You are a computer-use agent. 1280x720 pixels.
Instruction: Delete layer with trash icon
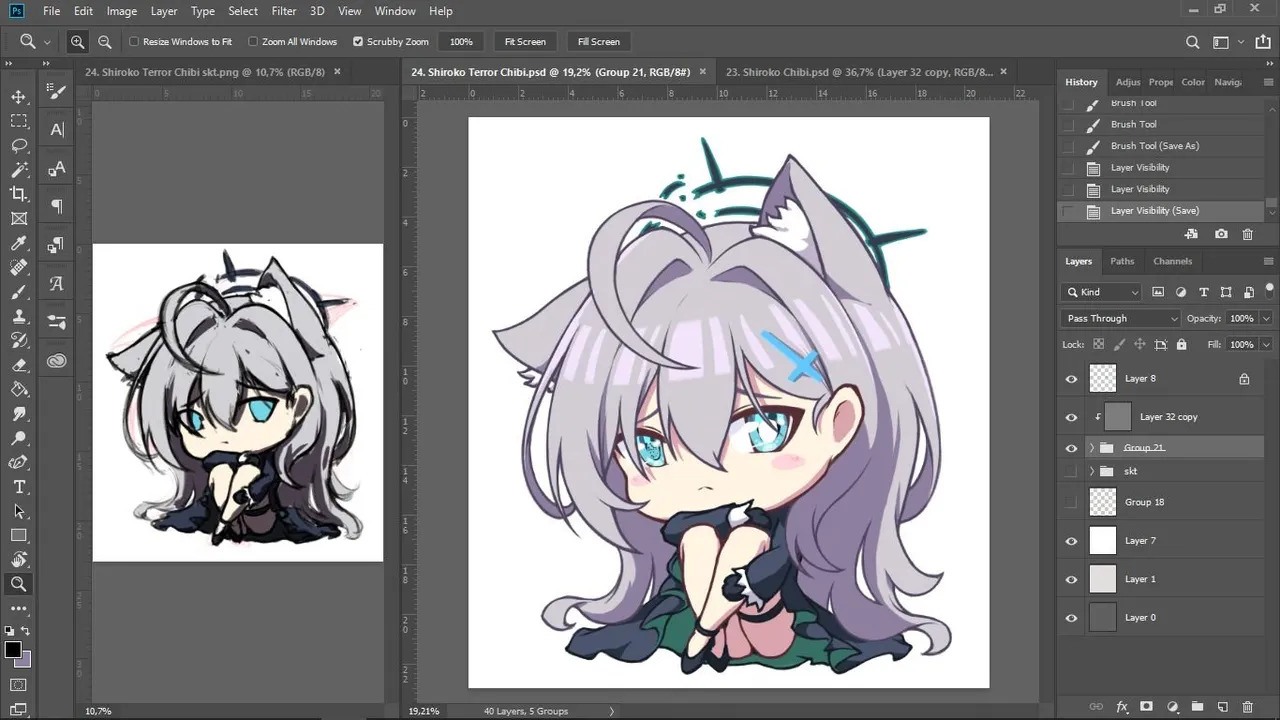[x=1247, y=707]
